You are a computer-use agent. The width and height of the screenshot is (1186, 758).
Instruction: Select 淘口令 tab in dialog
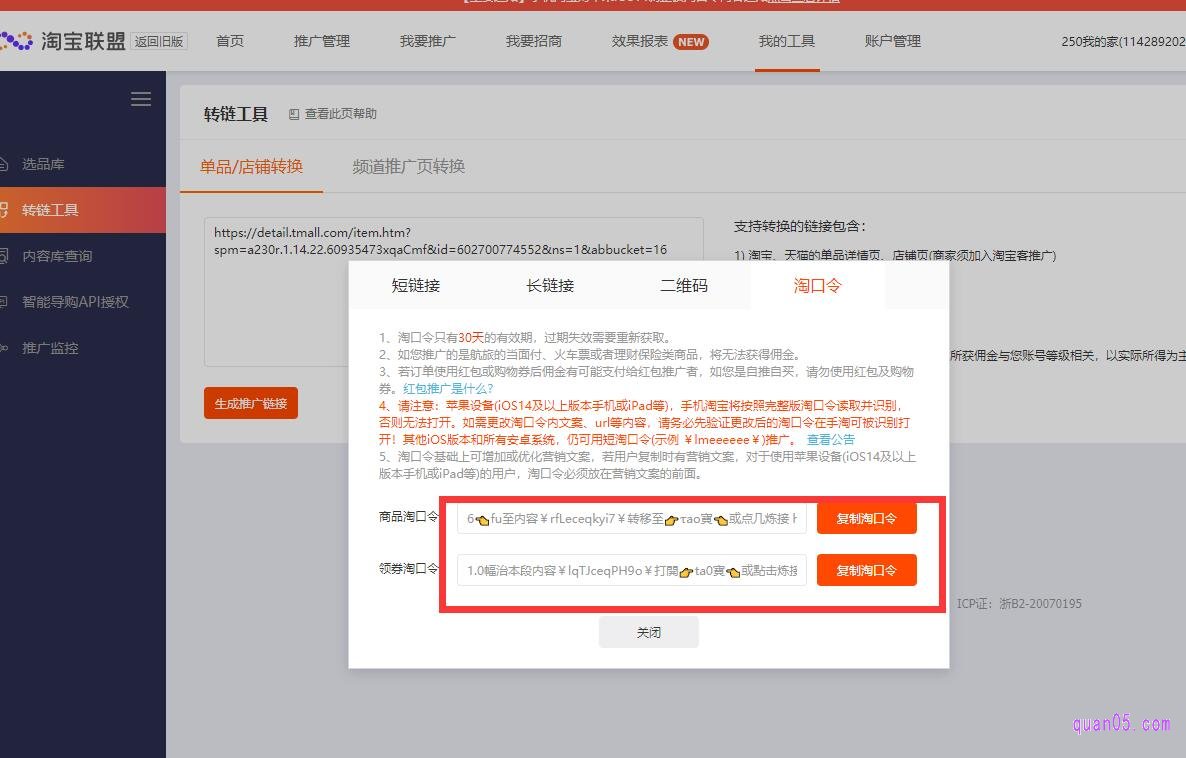[817, 285]
